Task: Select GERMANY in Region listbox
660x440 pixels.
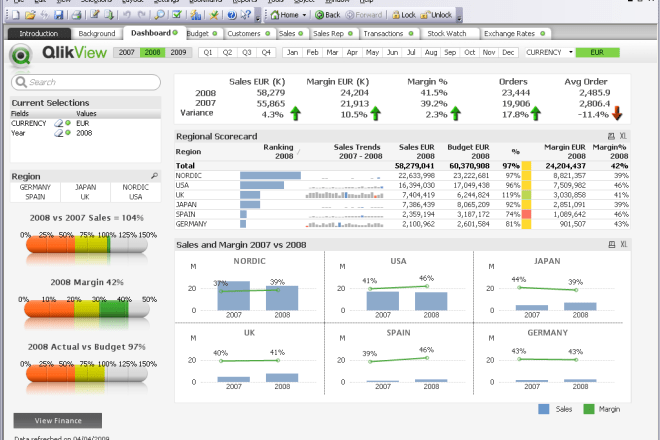Action: 35,187
